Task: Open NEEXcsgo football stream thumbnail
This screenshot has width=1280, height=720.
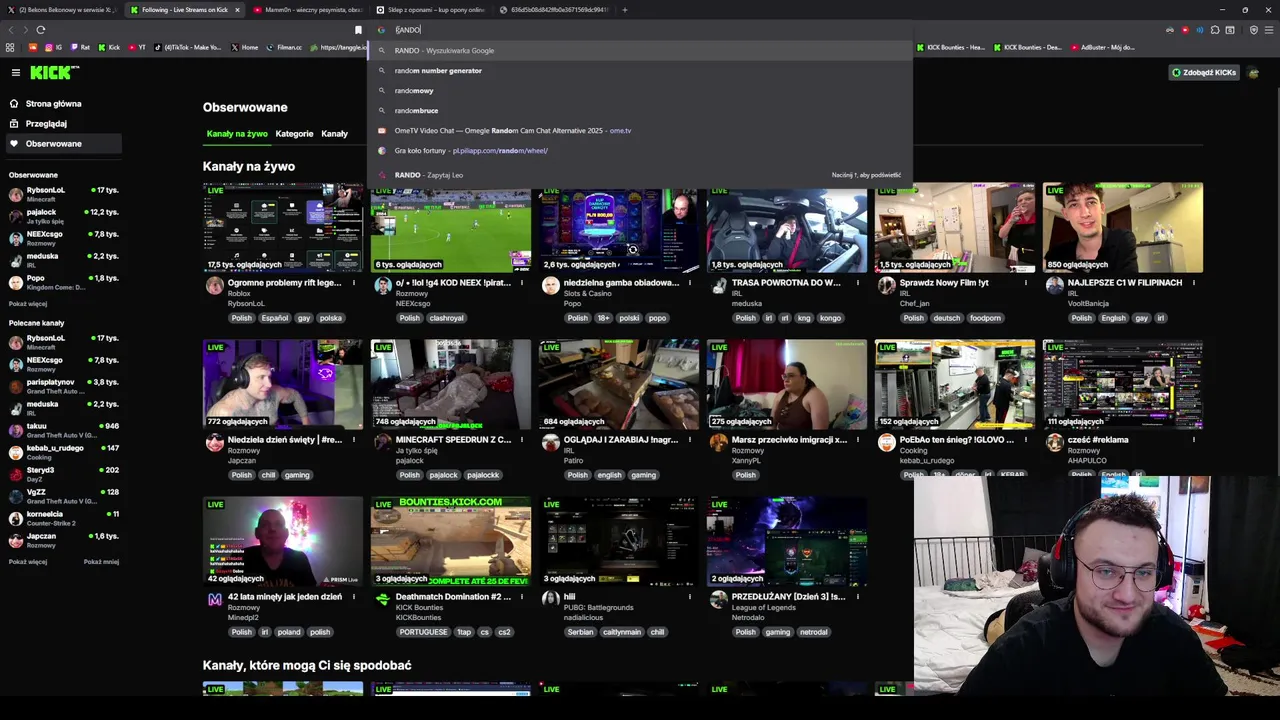Action: (x=451, y=227)
